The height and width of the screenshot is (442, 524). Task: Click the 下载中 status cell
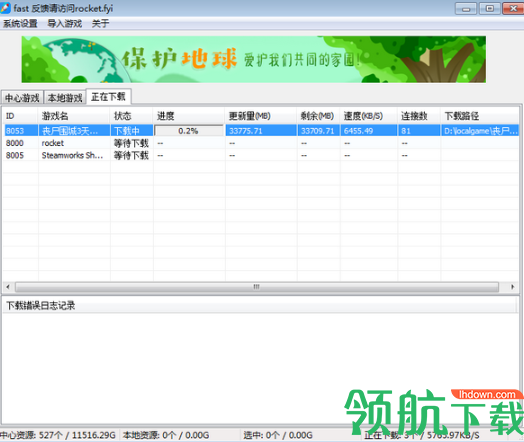coord(132,131)
